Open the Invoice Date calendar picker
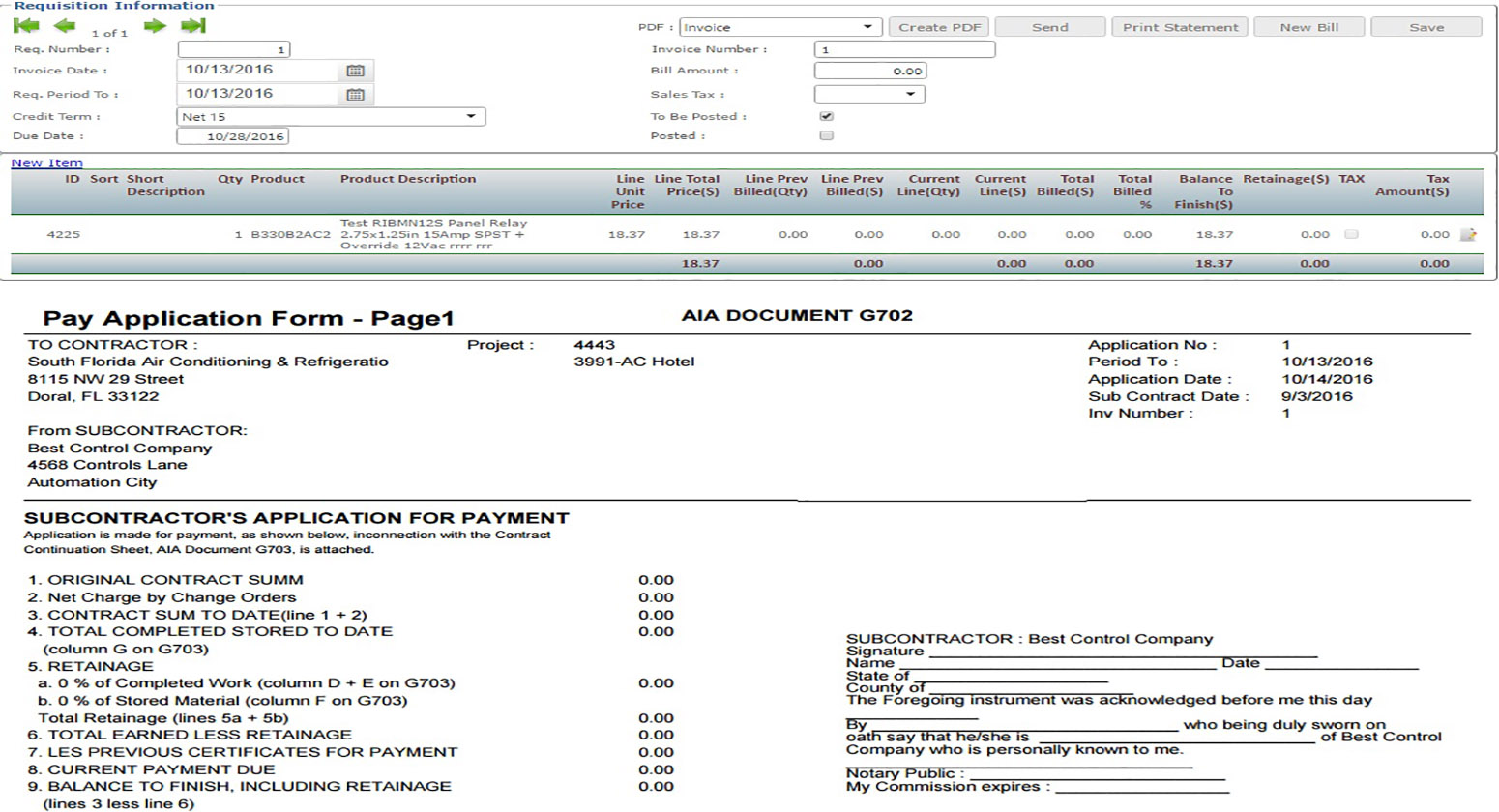Image resolution: width=1499 pixels, height=812 pixels. coord(355,70)
